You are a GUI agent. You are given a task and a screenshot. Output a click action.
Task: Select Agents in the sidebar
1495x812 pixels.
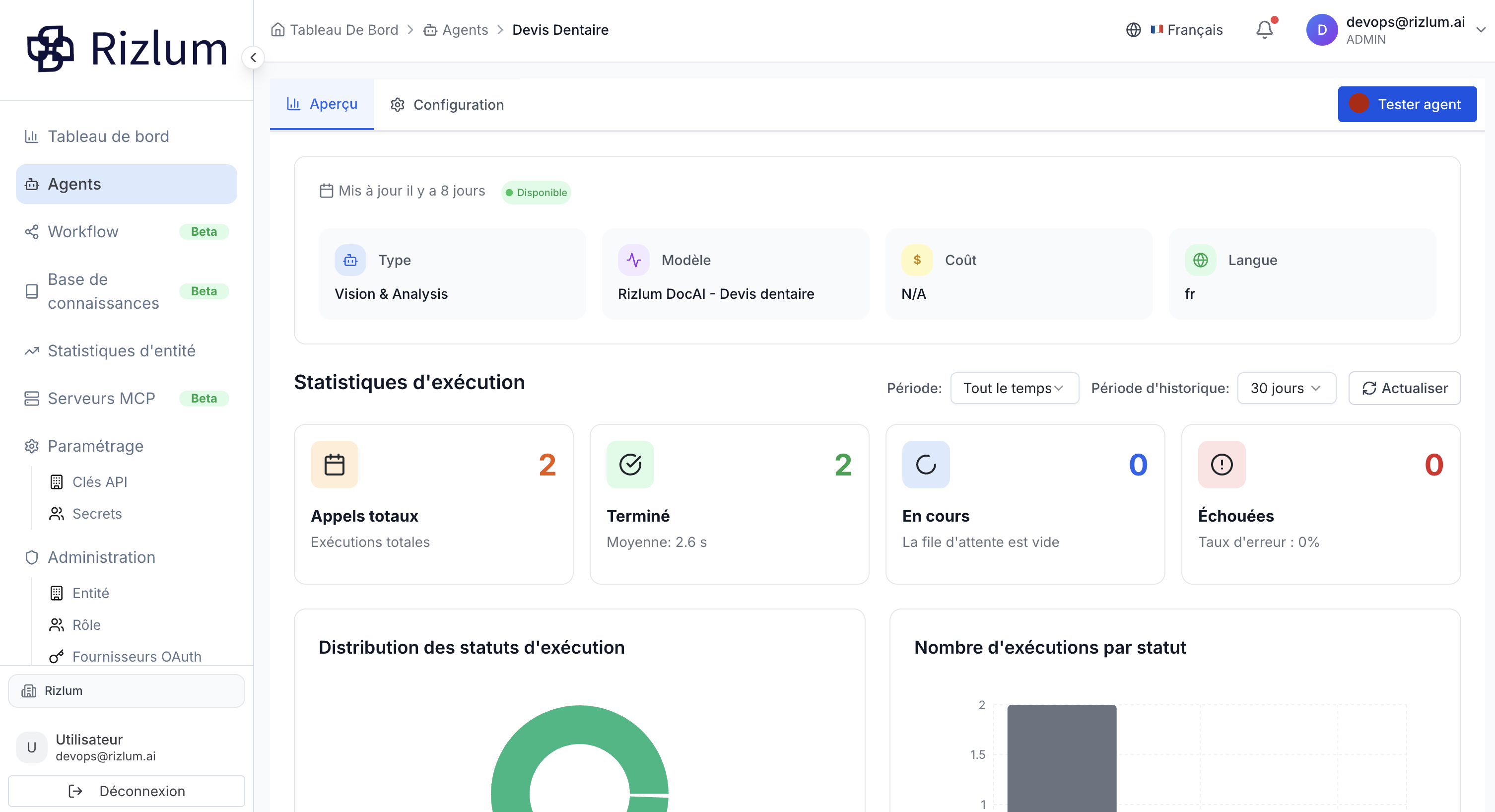click(126, 184)
